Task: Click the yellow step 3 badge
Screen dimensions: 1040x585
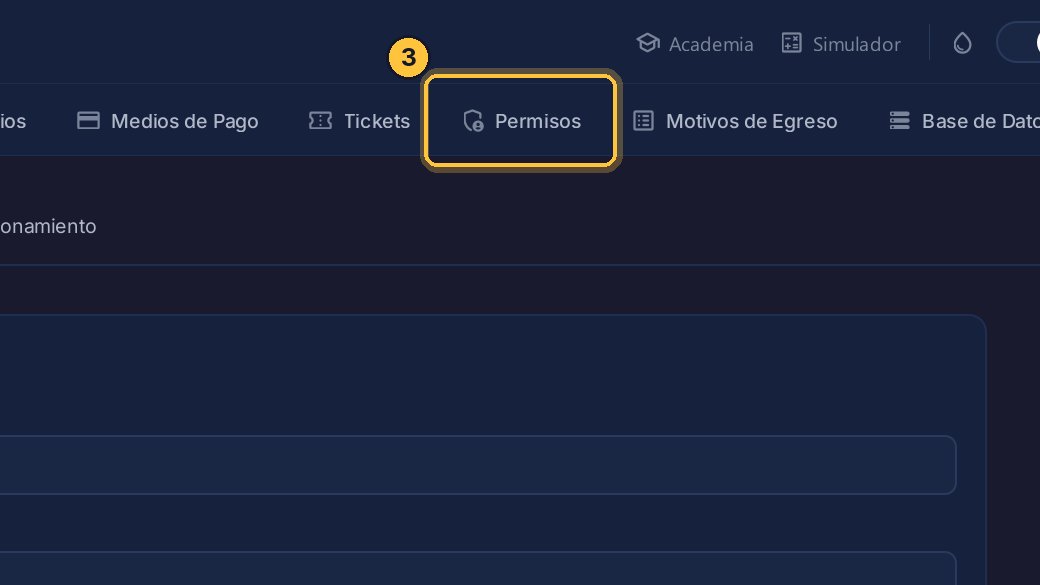Action: [408, 57]
